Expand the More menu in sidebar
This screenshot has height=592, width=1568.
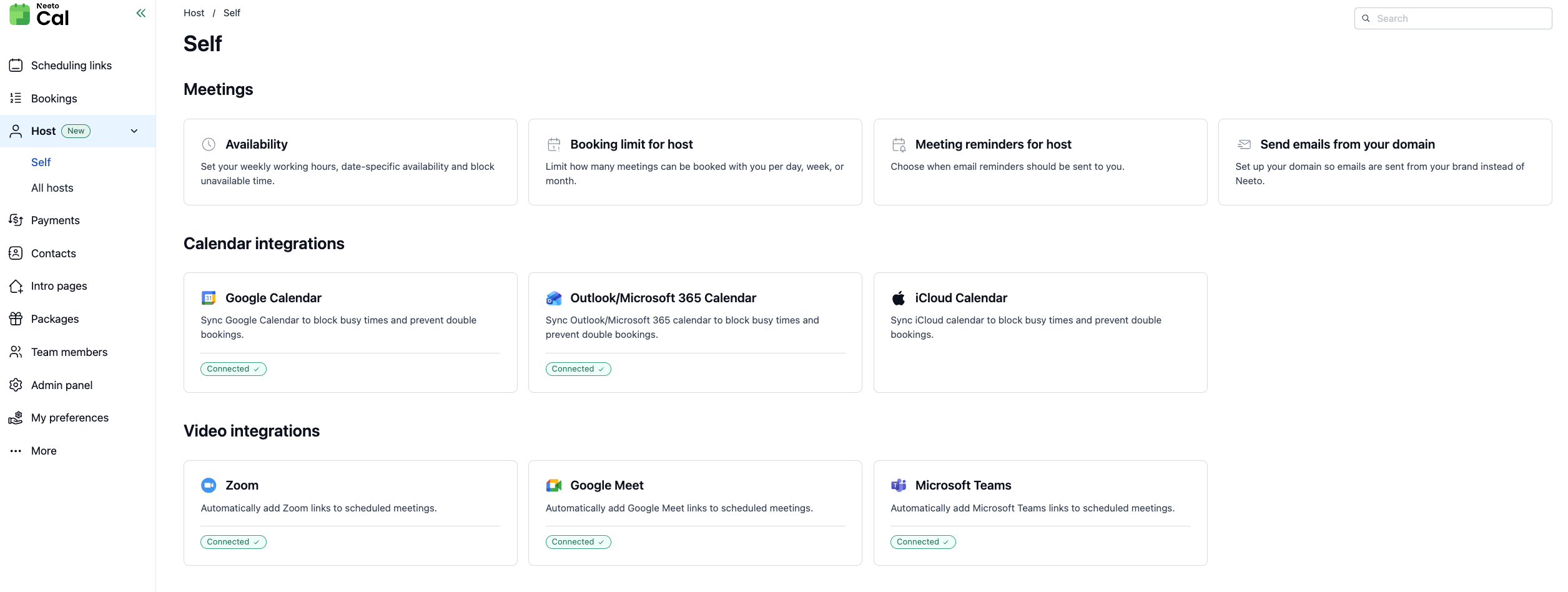(x=44, y=451)
